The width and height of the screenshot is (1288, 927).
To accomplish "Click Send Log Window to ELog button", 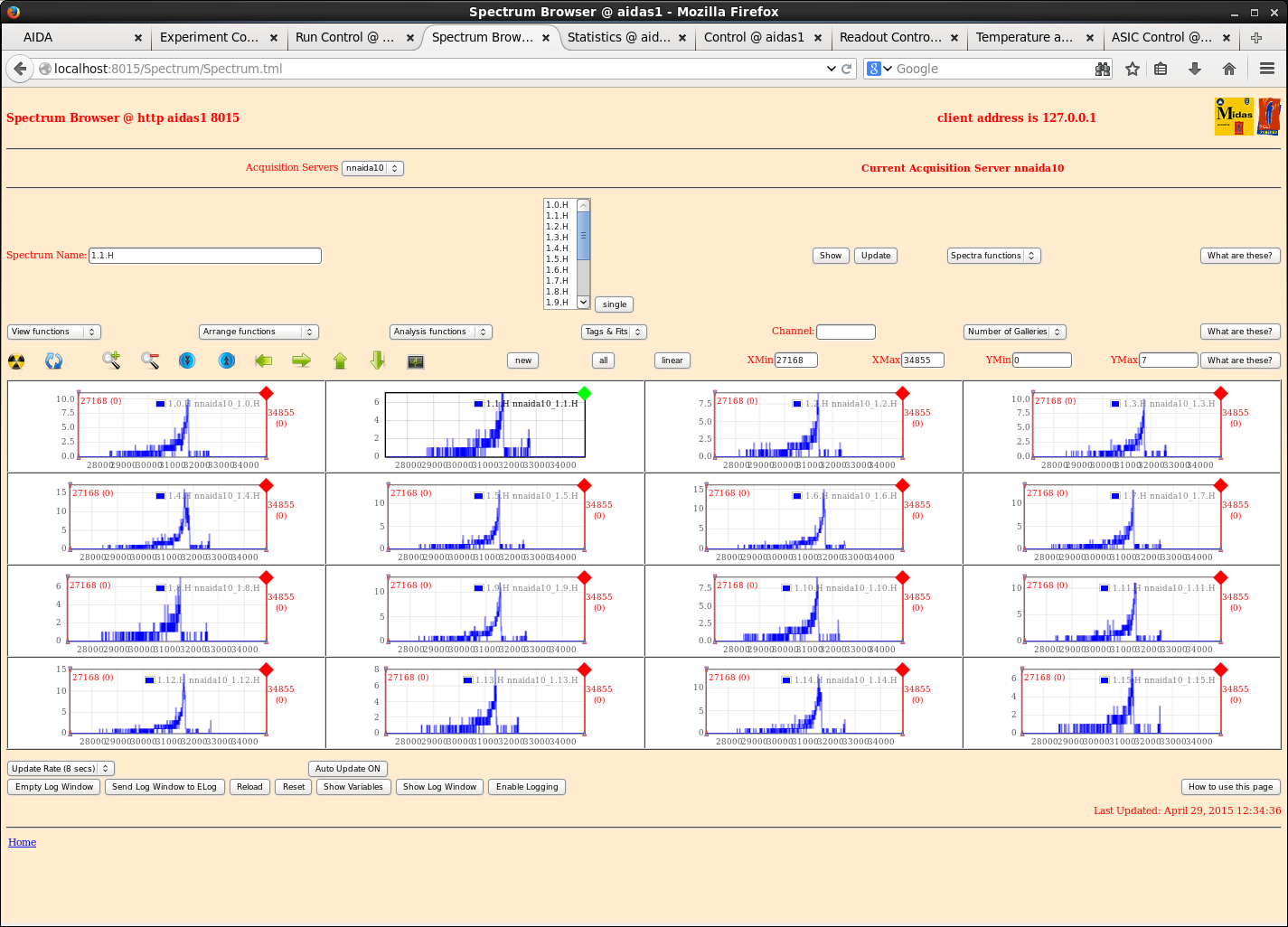I will (x=165, y=787).
